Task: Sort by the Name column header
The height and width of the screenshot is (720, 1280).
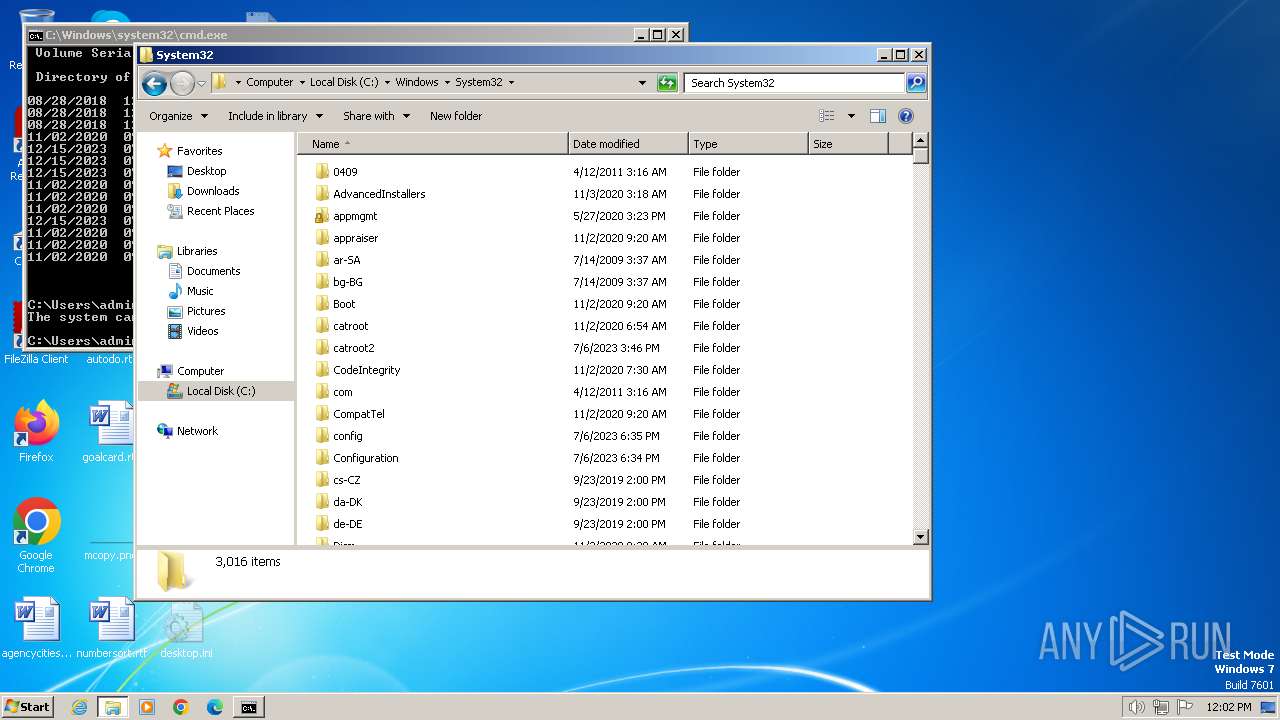Action: point(432,144)
